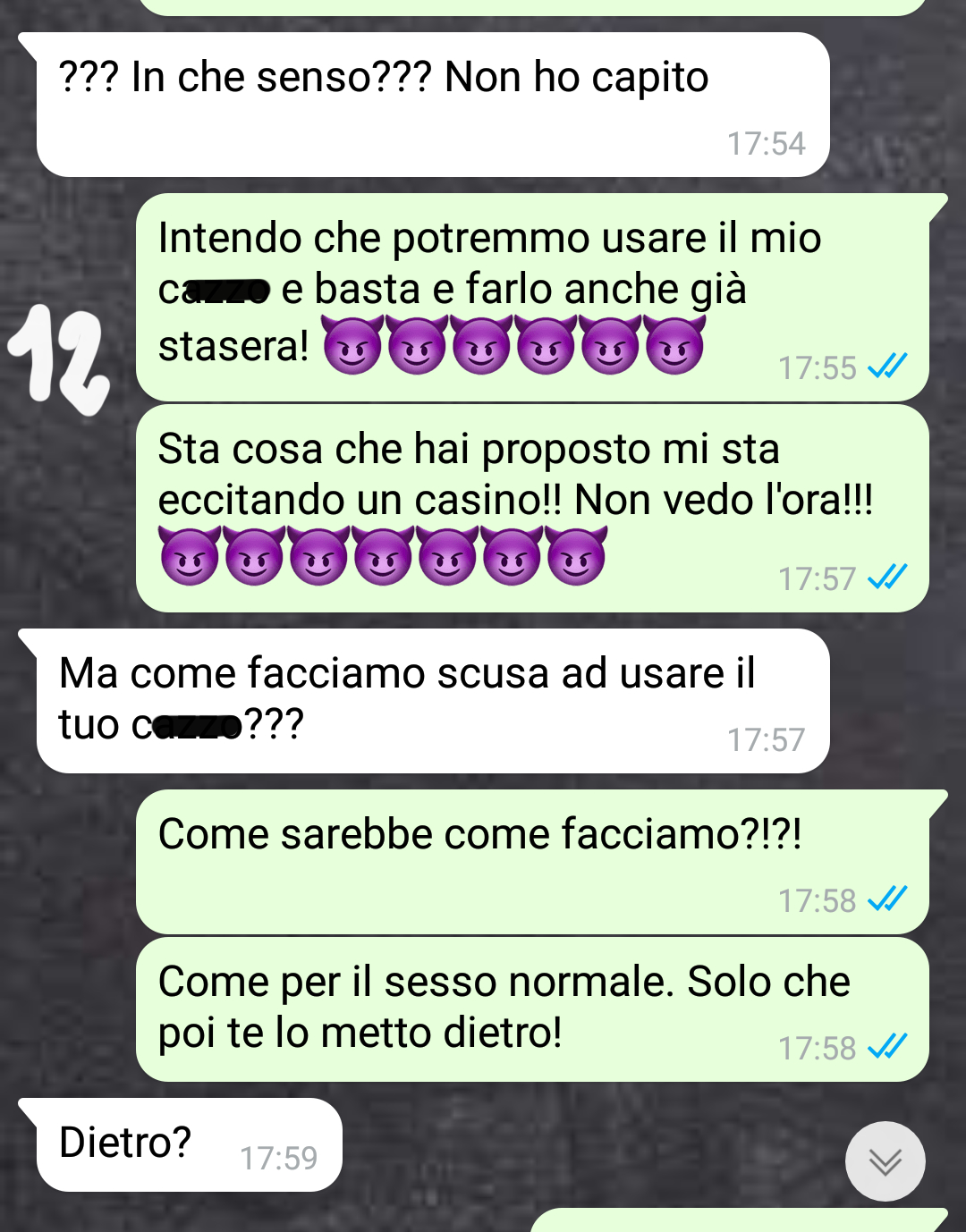The image size is (966, 1232).
Task: Tap the 17:57 timestamp on the white incoming bubble
Action: click(767, 739)
